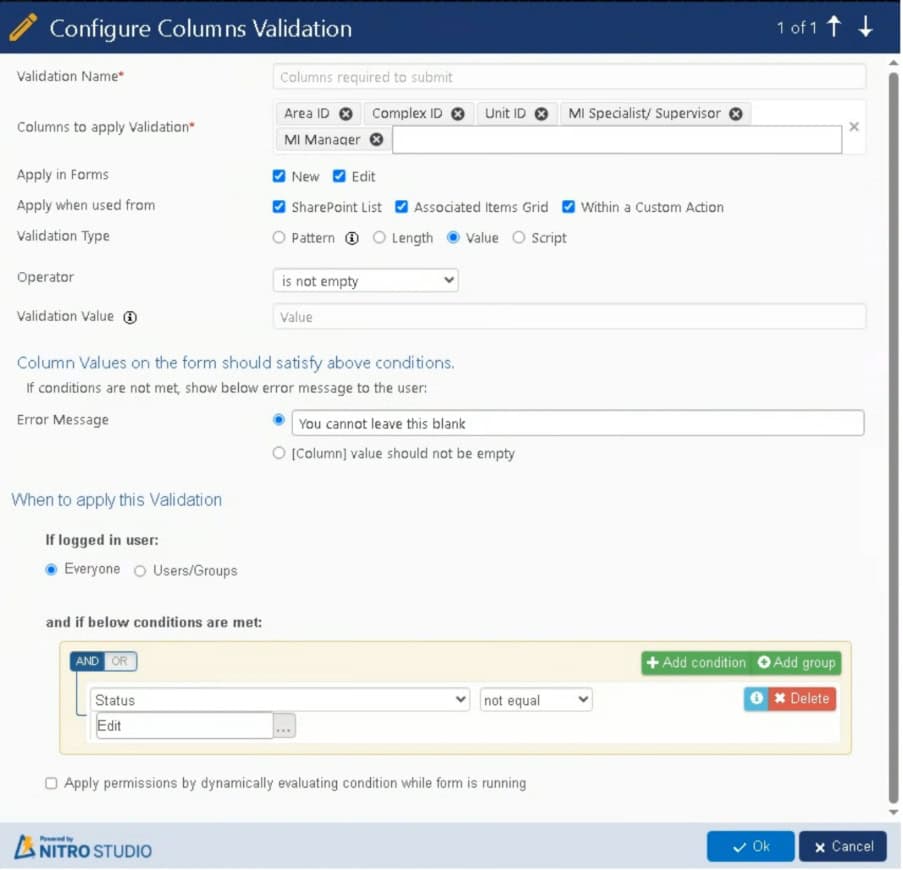Remove the MI Specialist/ Supervisor tag
Viewport: 903px width, 870px height.
(736, 114)
